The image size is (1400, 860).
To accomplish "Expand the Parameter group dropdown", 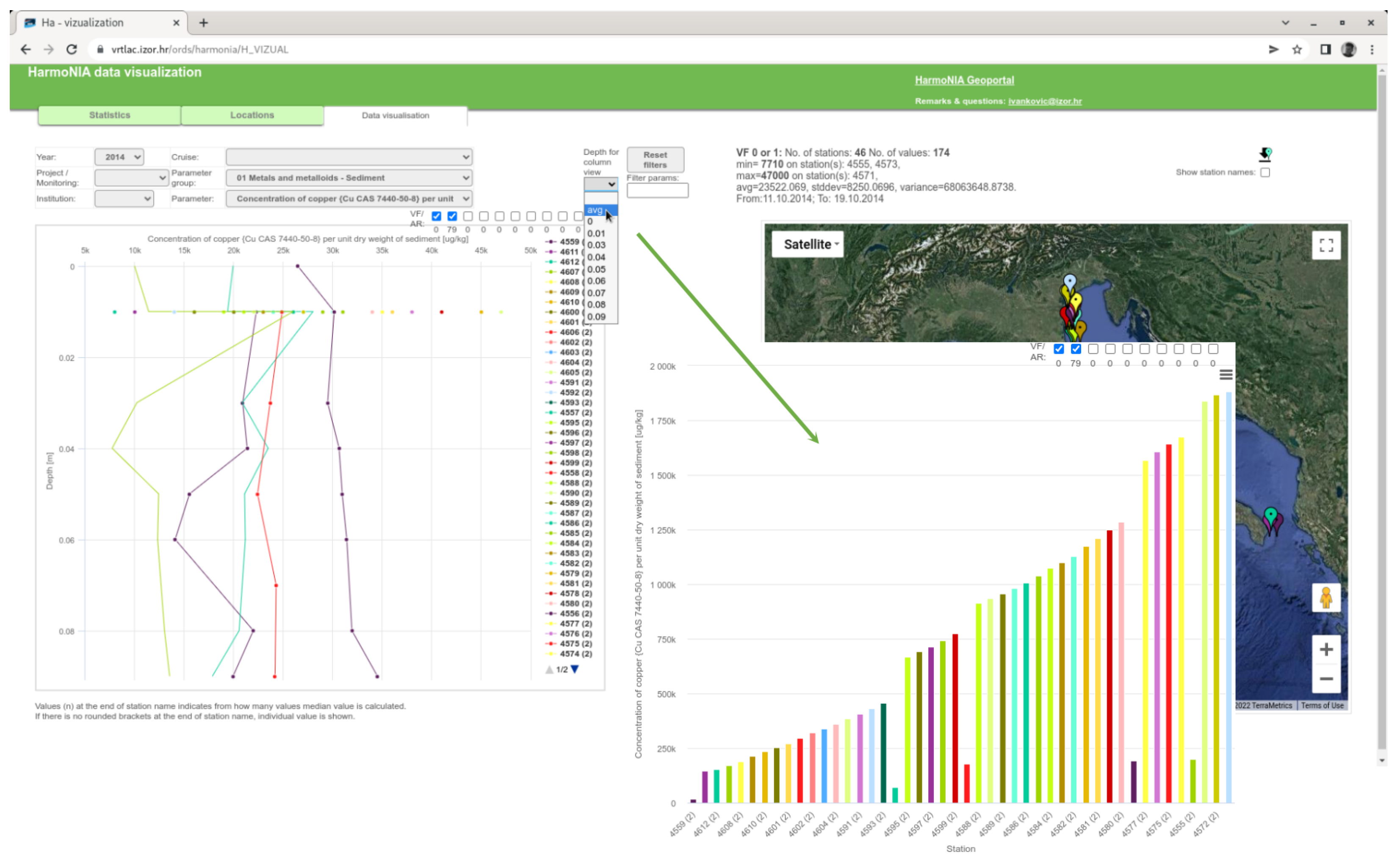I will [x=349, y=178].
